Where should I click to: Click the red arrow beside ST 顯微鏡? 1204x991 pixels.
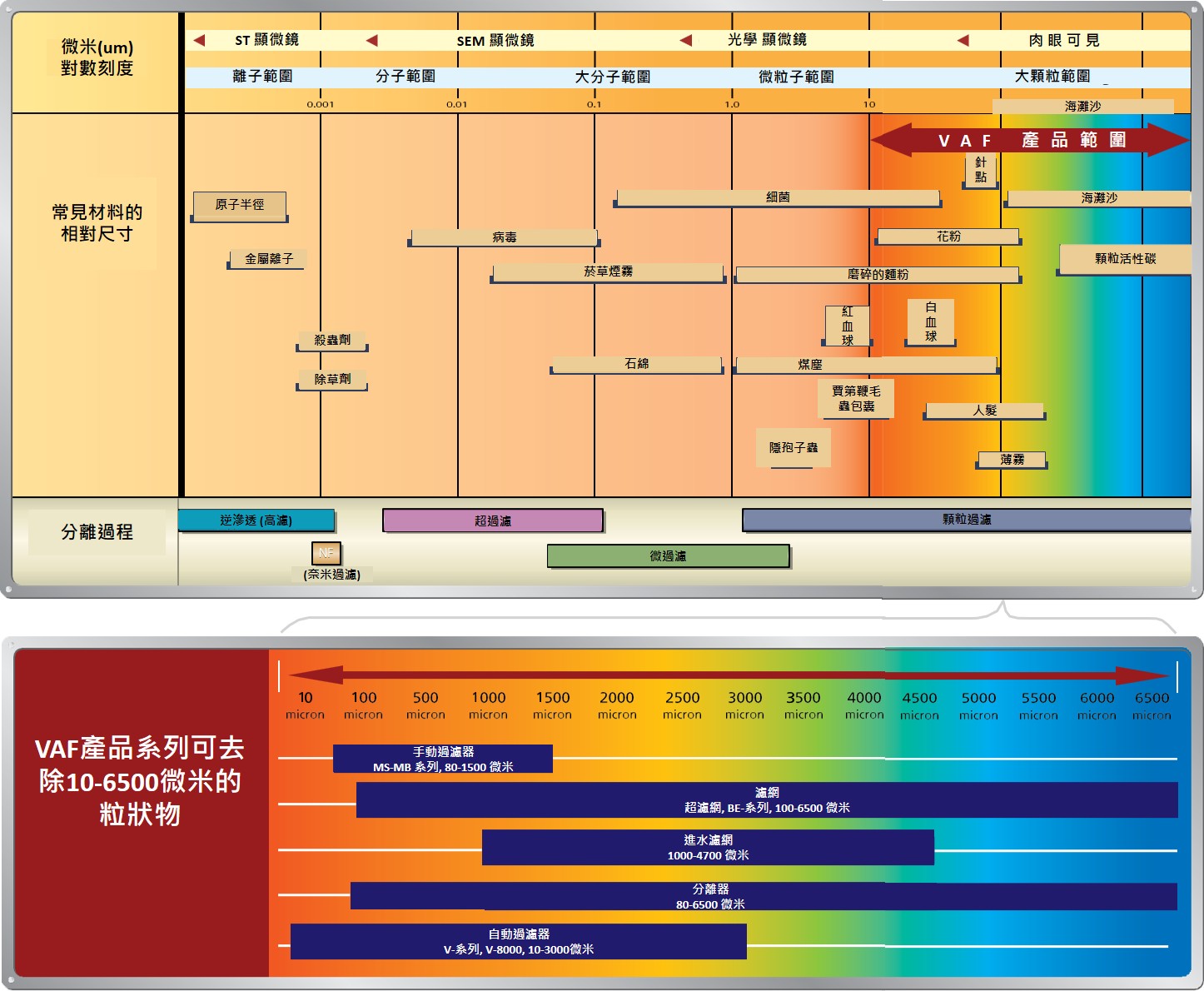click(199, 40)
